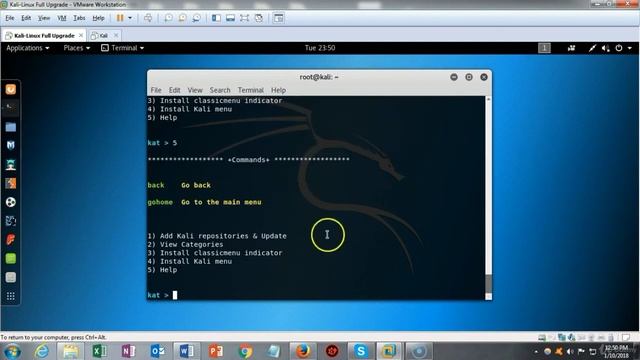Open Internet Explorer from the taskbar

tap(41, 351)
